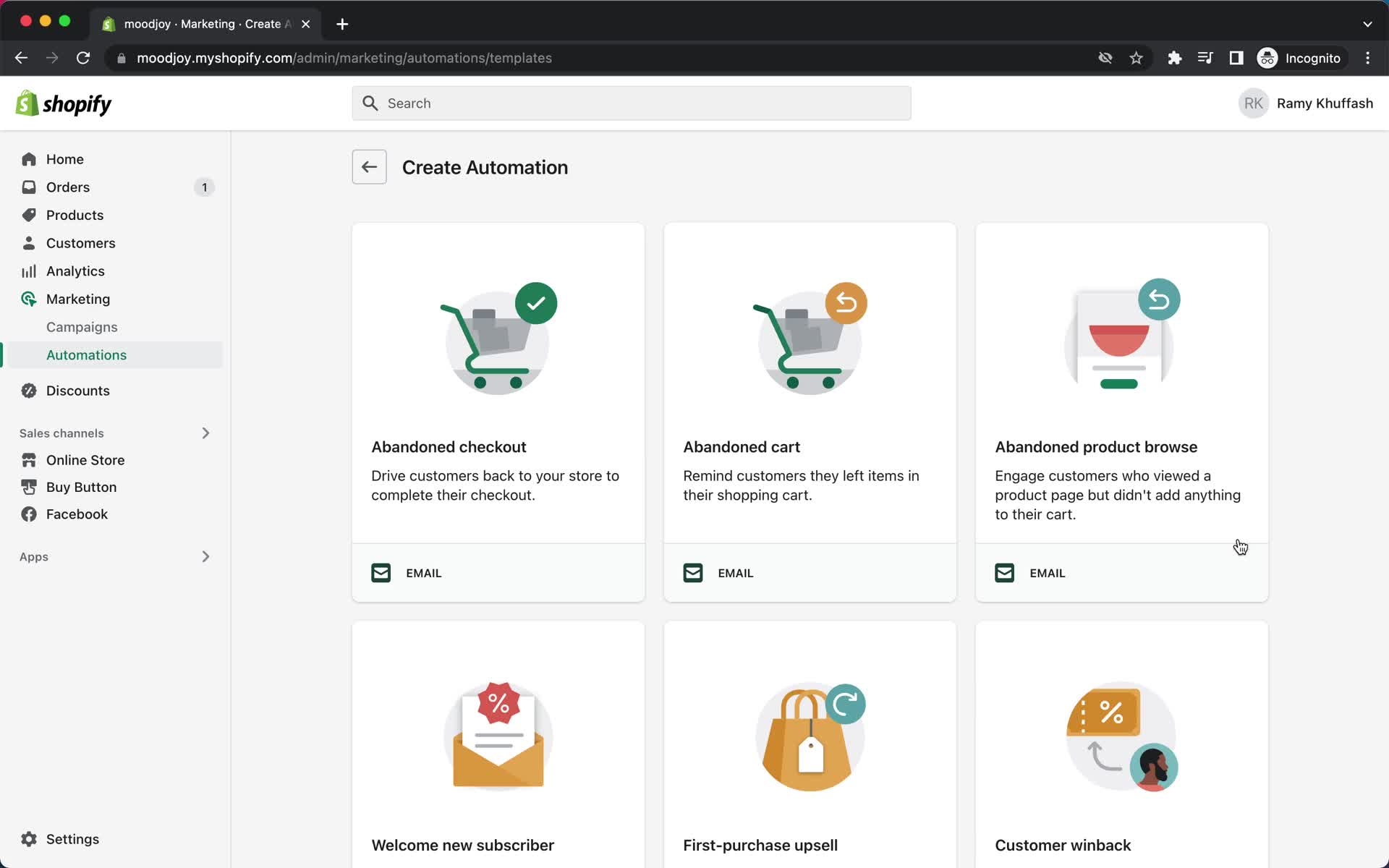1389x868 pixels.
Task: Click the First-purchase upsell shopping bag icon
Action: tap(809, 736)
